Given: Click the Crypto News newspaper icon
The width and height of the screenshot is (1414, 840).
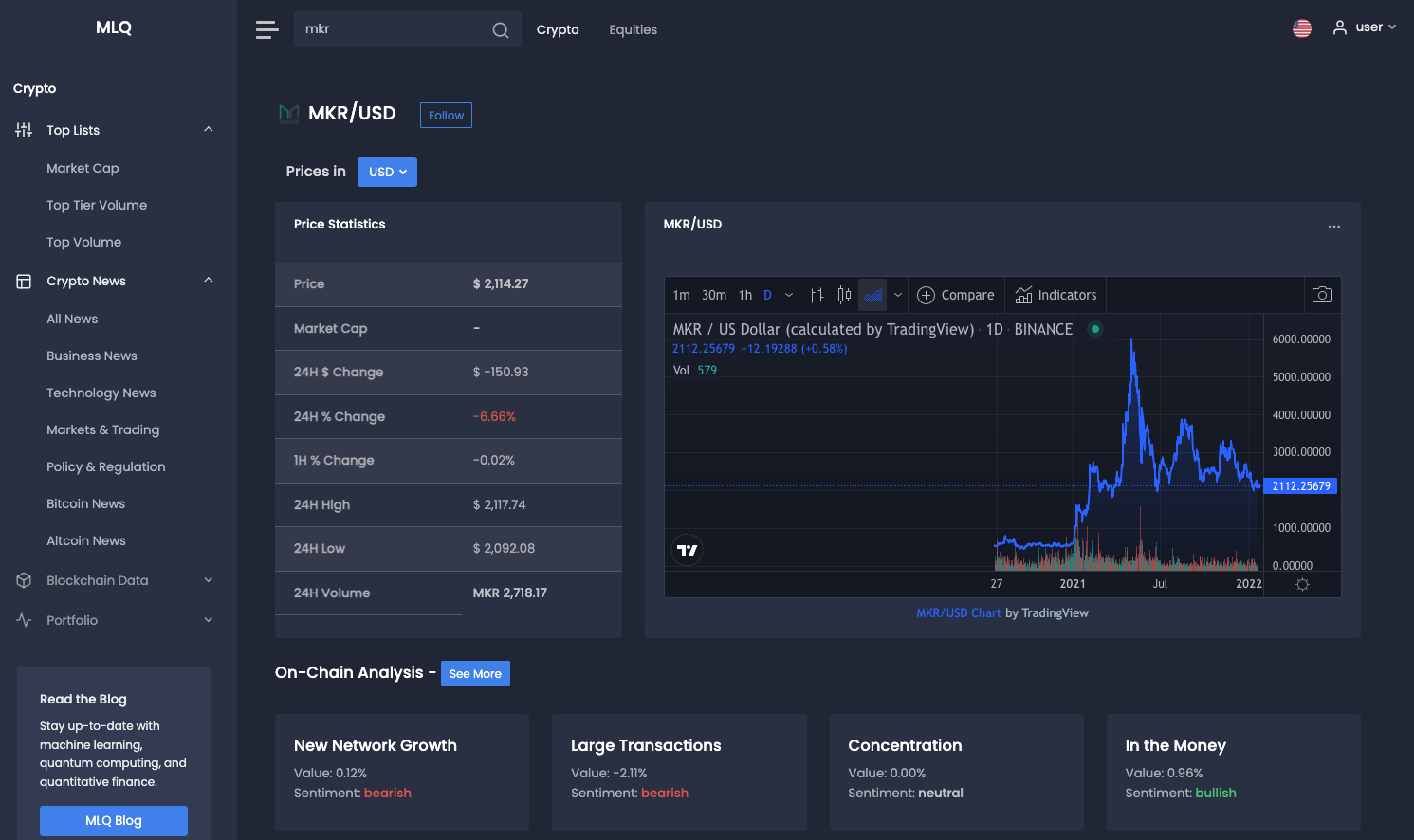Looking at the screenshot, I should [x=24, y=282].
